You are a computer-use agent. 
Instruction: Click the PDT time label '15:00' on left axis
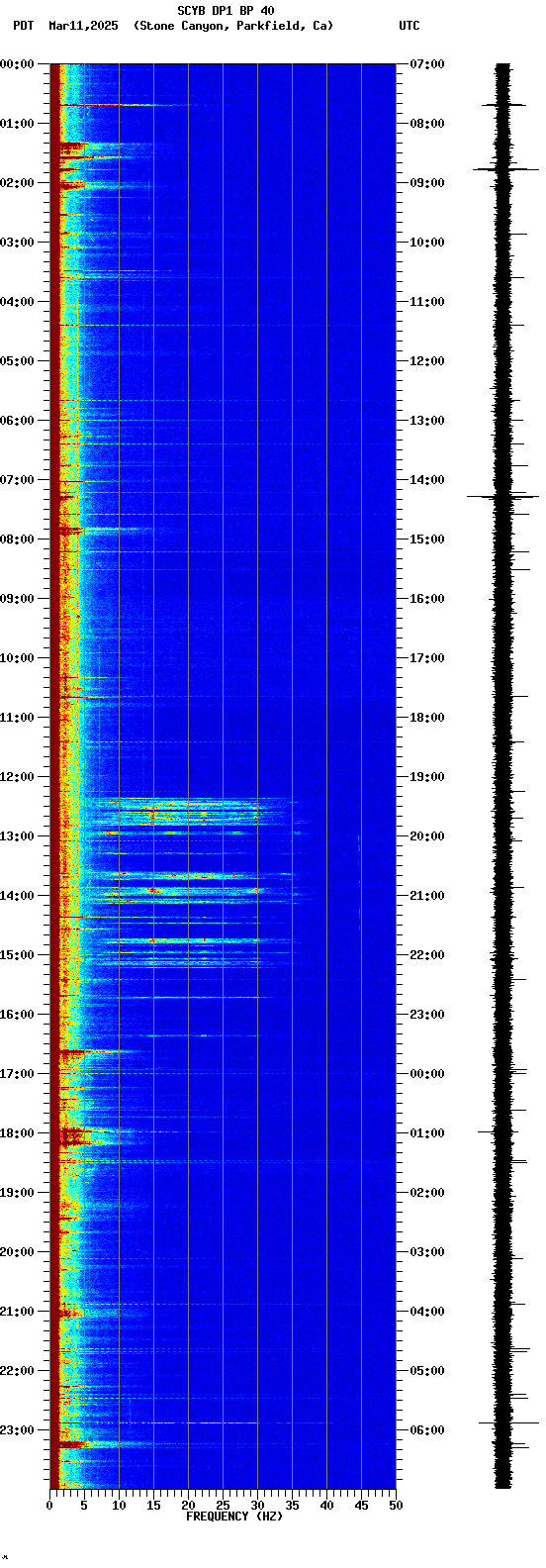[x=17, y=955]
